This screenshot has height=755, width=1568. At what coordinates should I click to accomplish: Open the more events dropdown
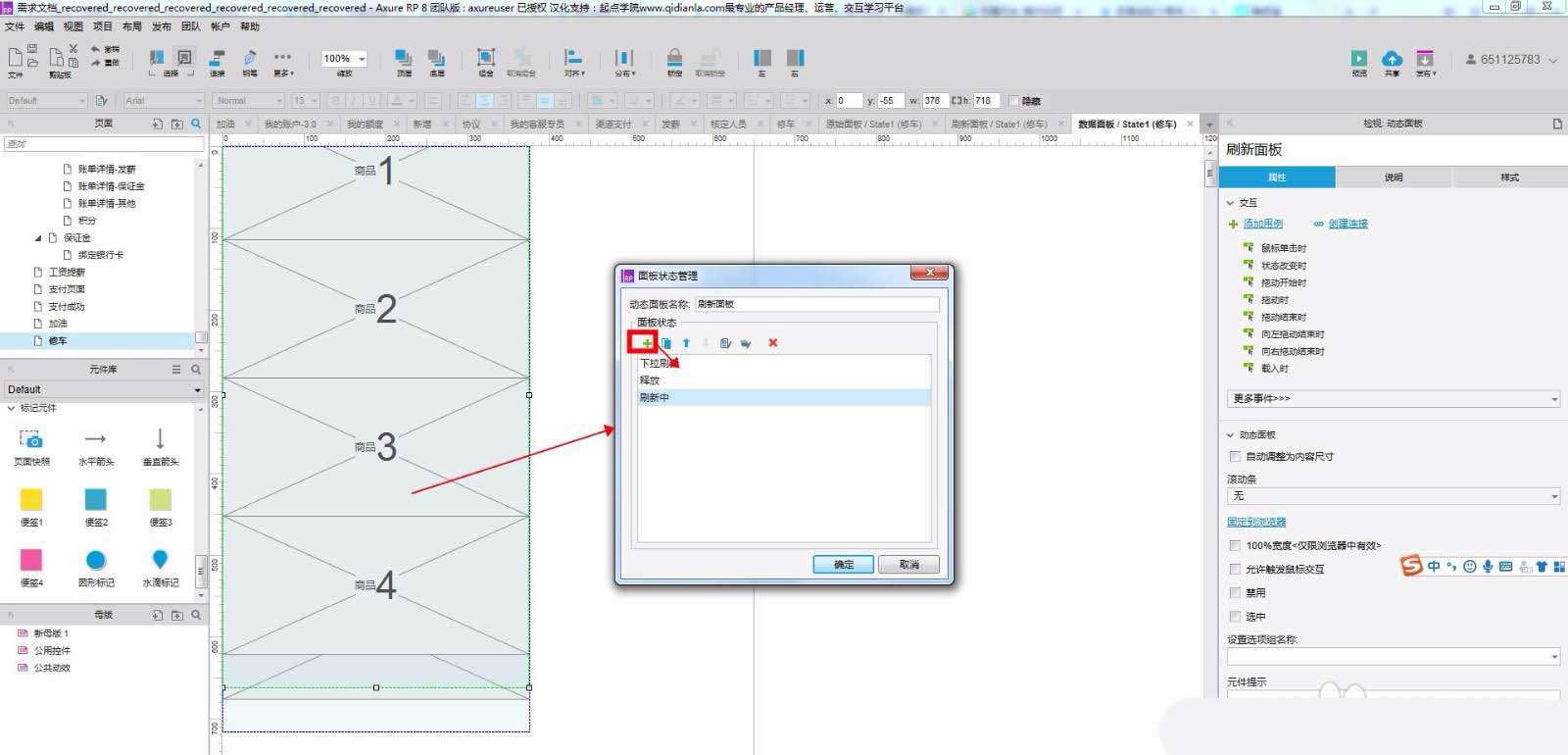pyautogui.click(x=1393, y=399)
